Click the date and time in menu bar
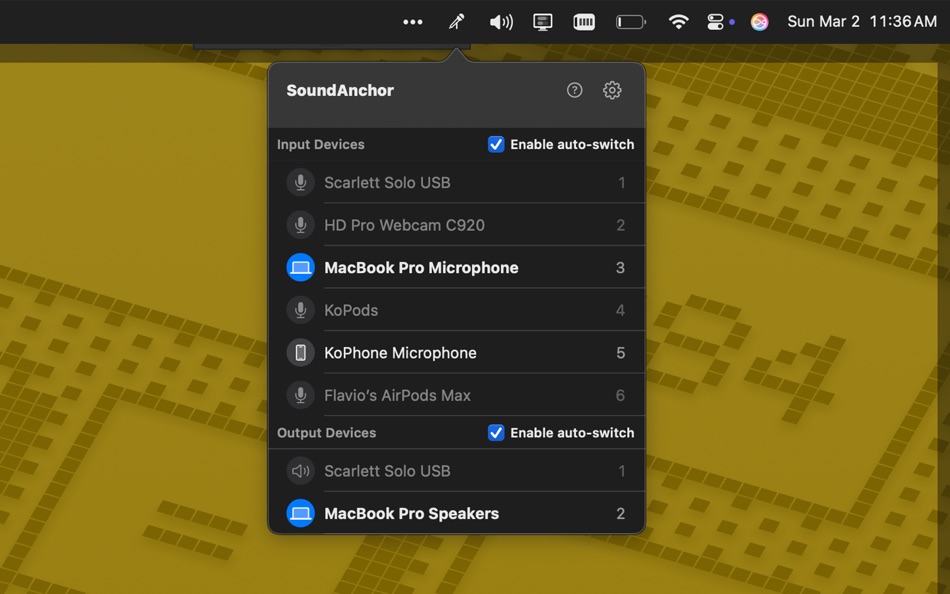 [862, 22]
